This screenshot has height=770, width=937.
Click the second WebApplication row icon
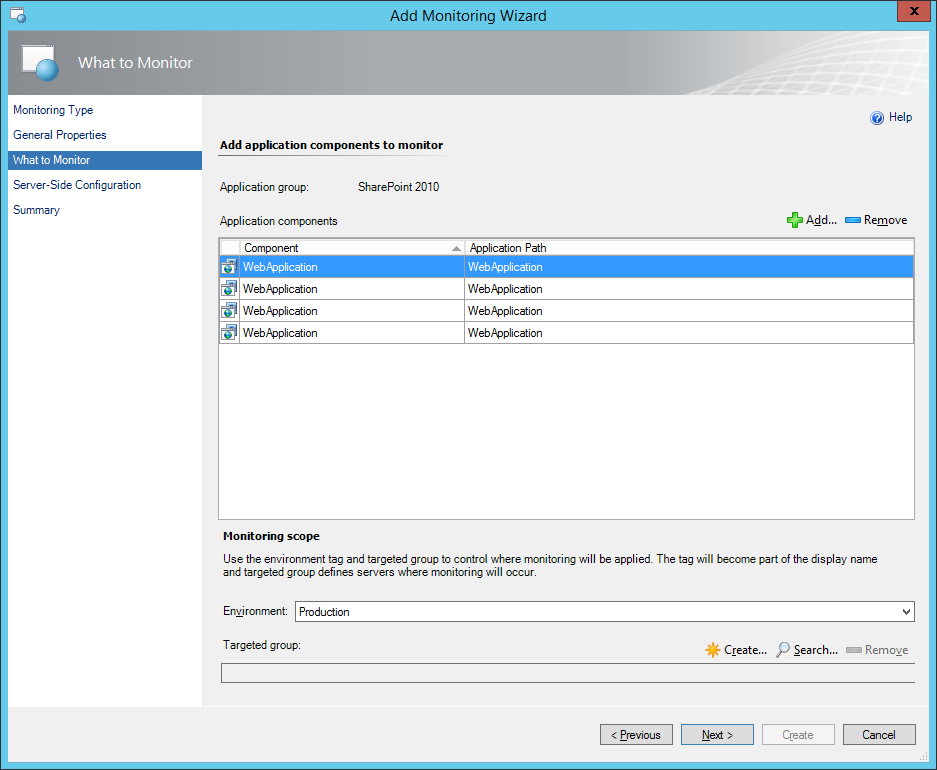[x=229, y=289]
